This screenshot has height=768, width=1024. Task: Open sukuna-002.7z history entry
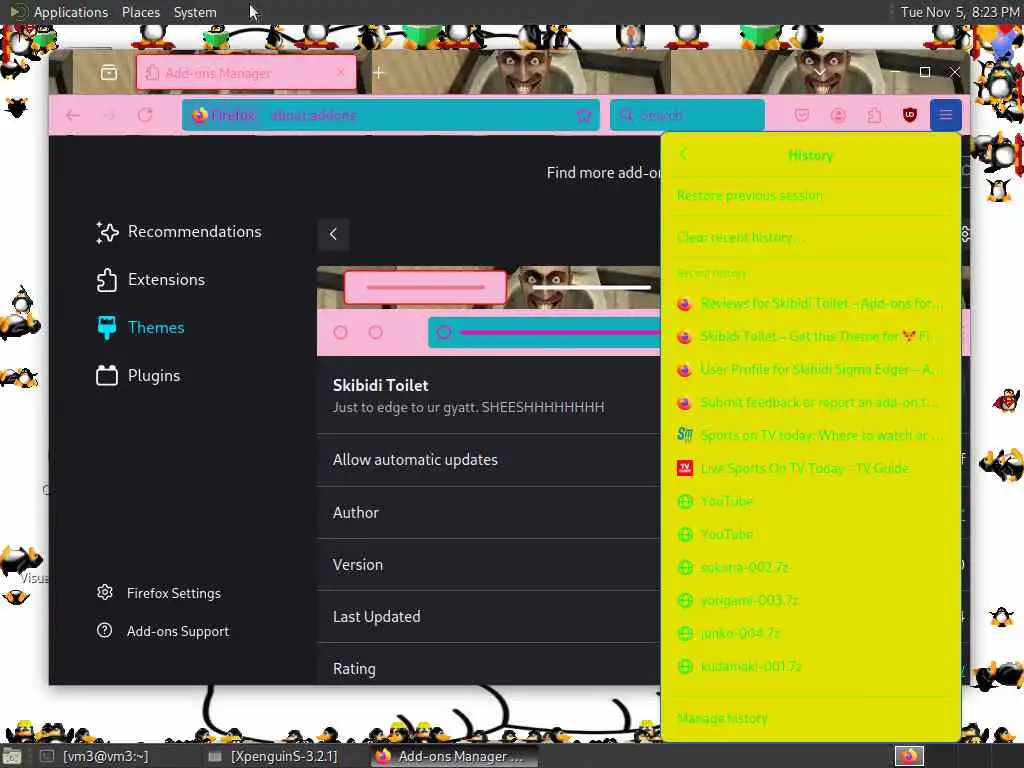810,567
